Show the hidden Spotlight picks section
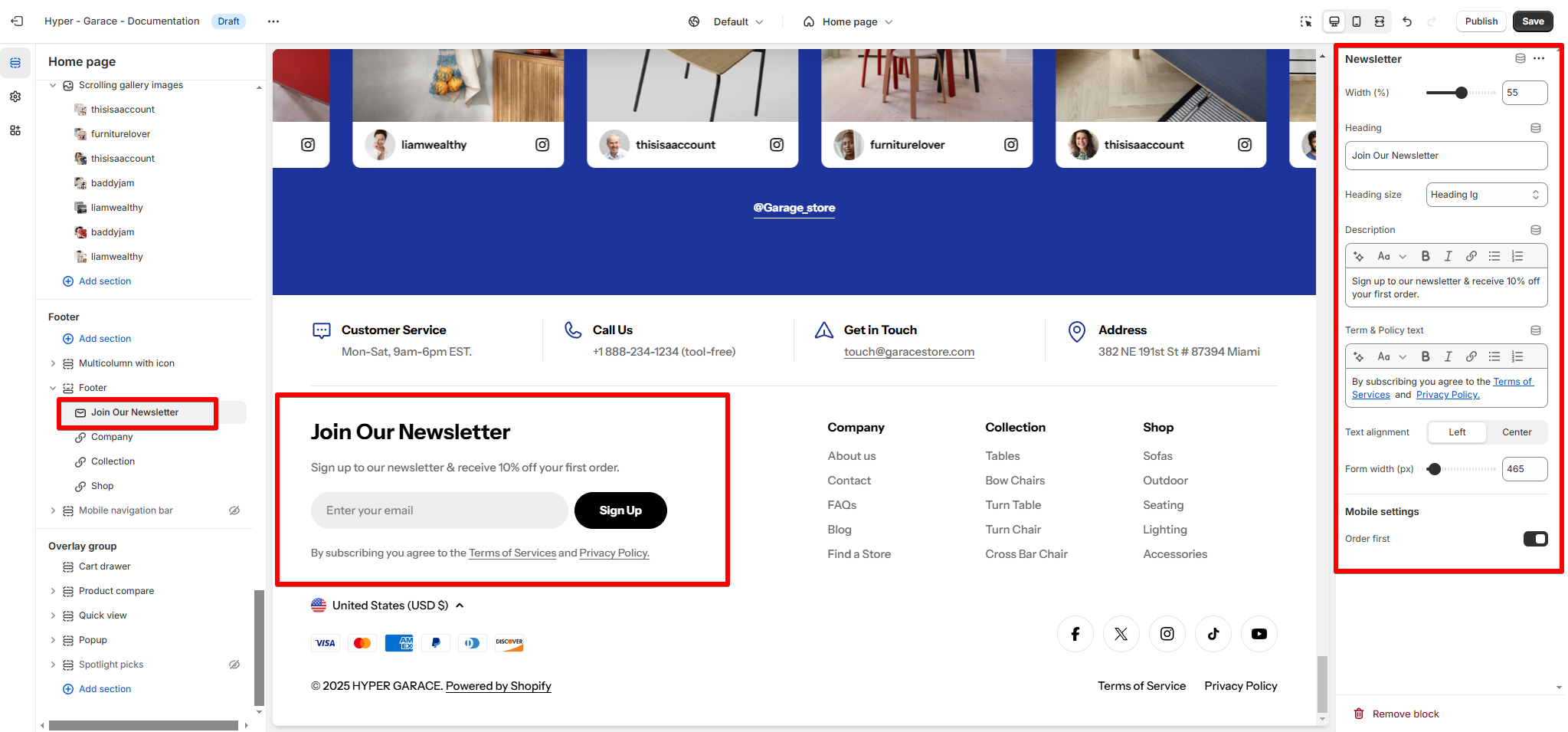The height and width of the screenshot is (732, 1568). 234,665
